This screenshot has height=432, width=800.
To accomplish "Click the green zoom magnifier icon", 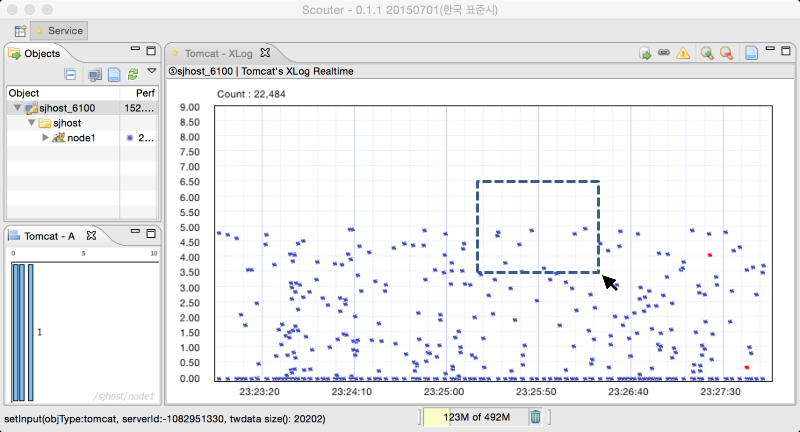I will tap(707, 53).
